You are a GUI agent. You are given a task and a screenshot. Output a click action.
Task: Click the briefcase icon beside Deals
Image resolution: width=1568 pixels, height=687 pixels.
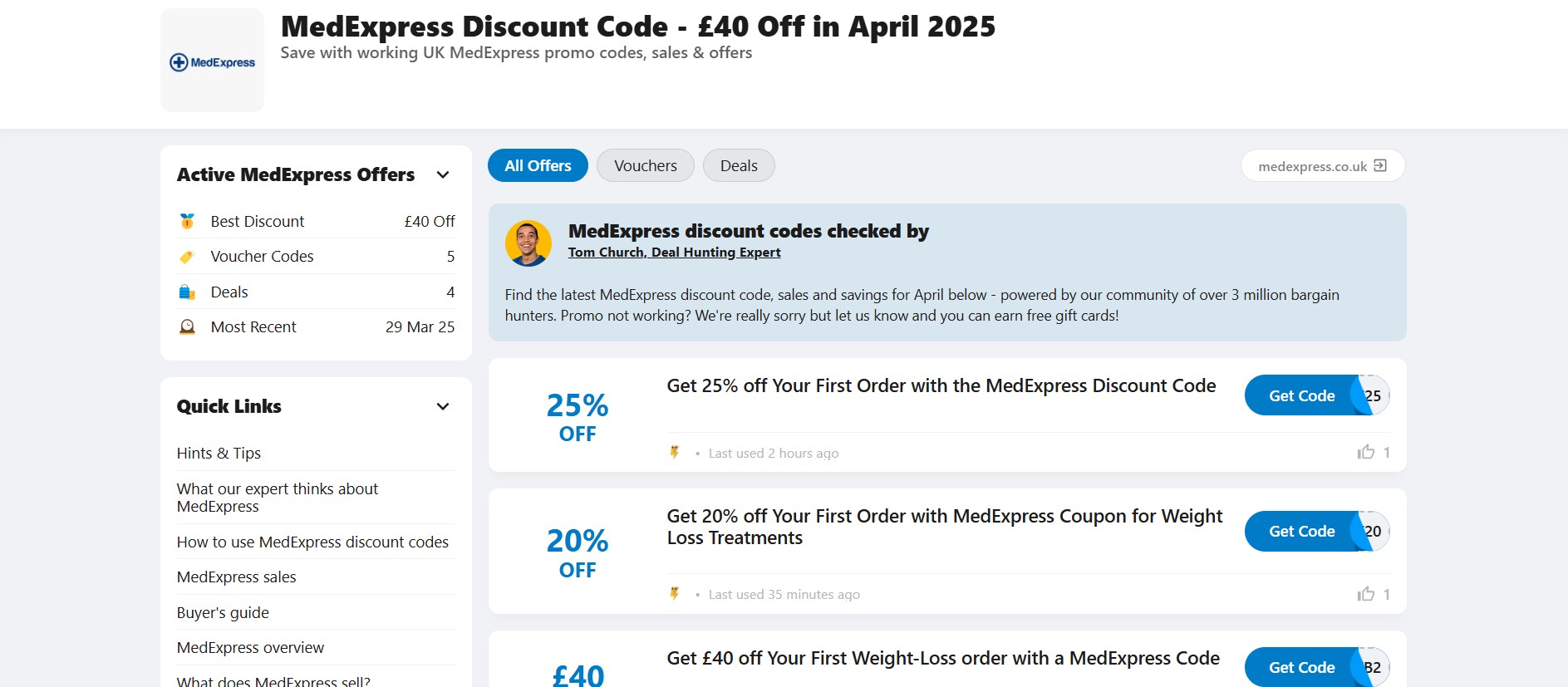[187, 292]
